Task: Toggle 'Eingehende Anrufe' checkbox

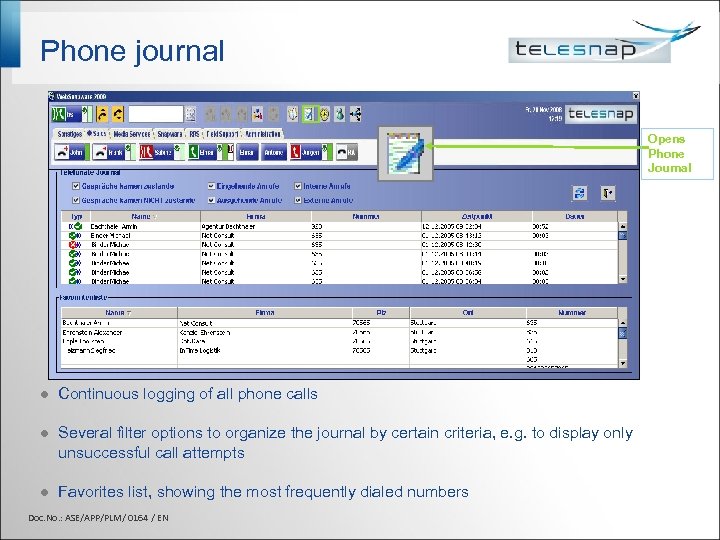Action: coord(211,186)
